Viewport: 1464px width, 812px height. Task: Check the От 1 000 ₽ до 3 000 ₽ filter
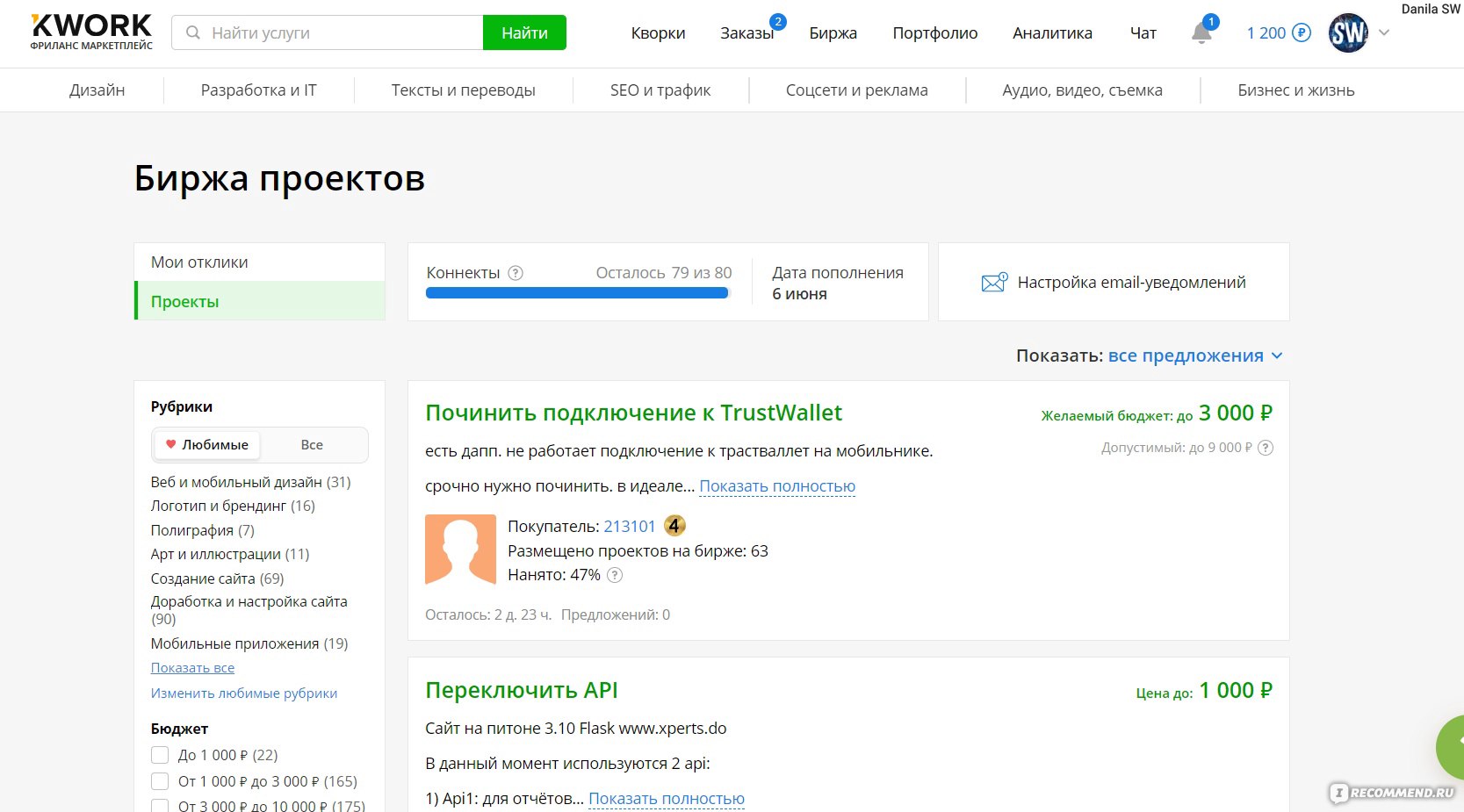(160, 781)
